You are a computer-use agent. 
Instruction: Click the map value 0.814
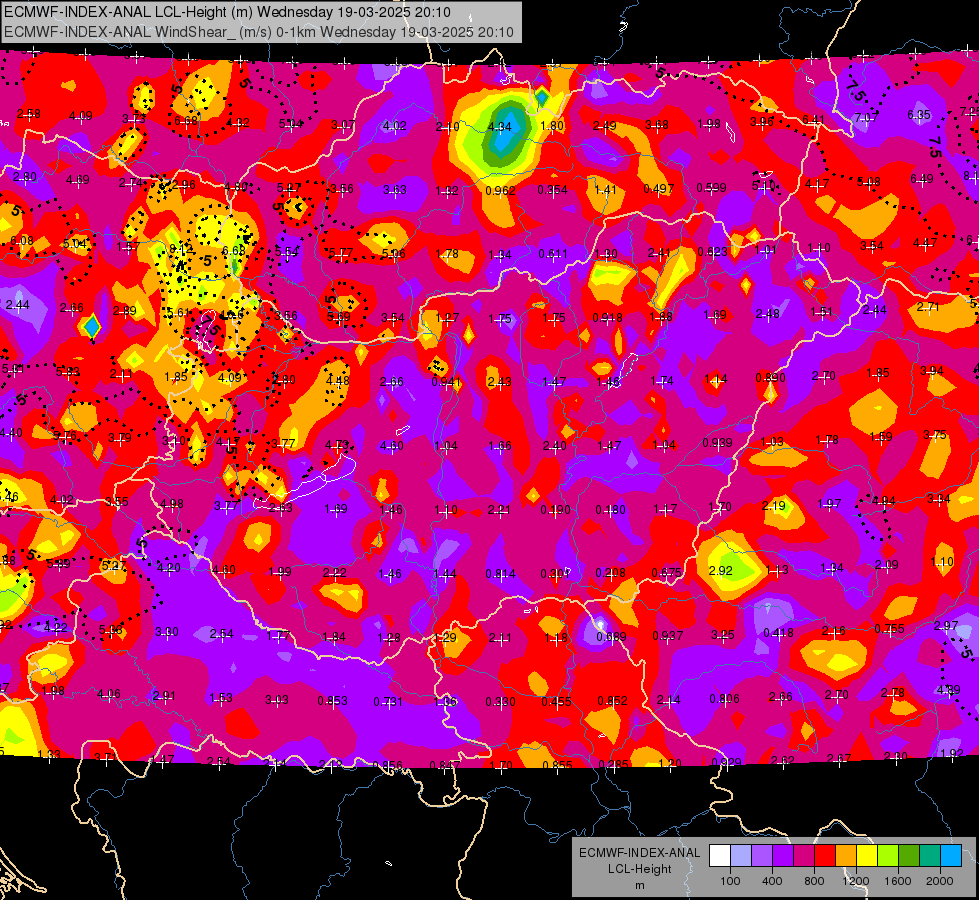click(x=501, y=573)
